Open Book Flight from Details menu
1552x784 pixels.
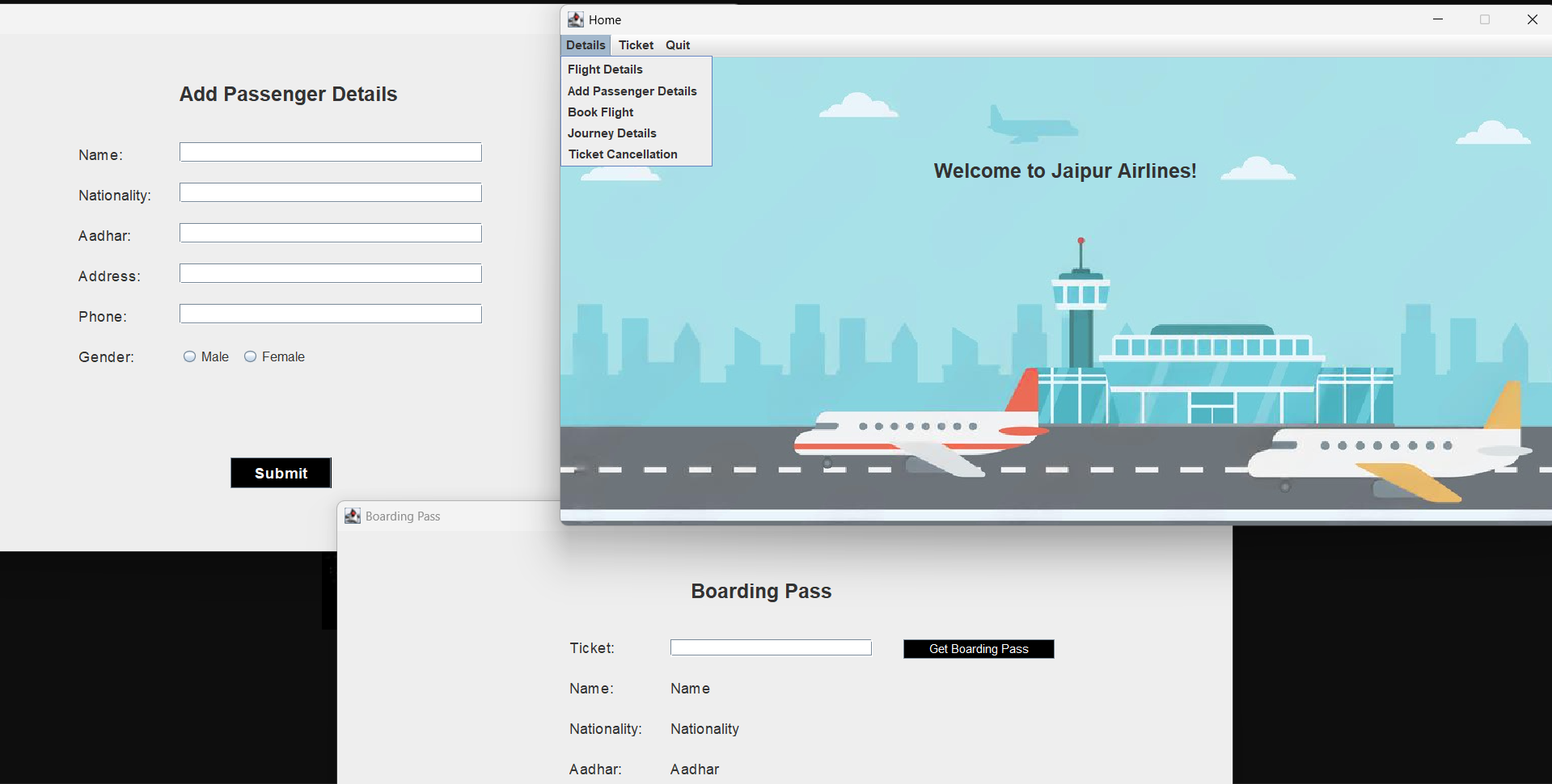600,112
